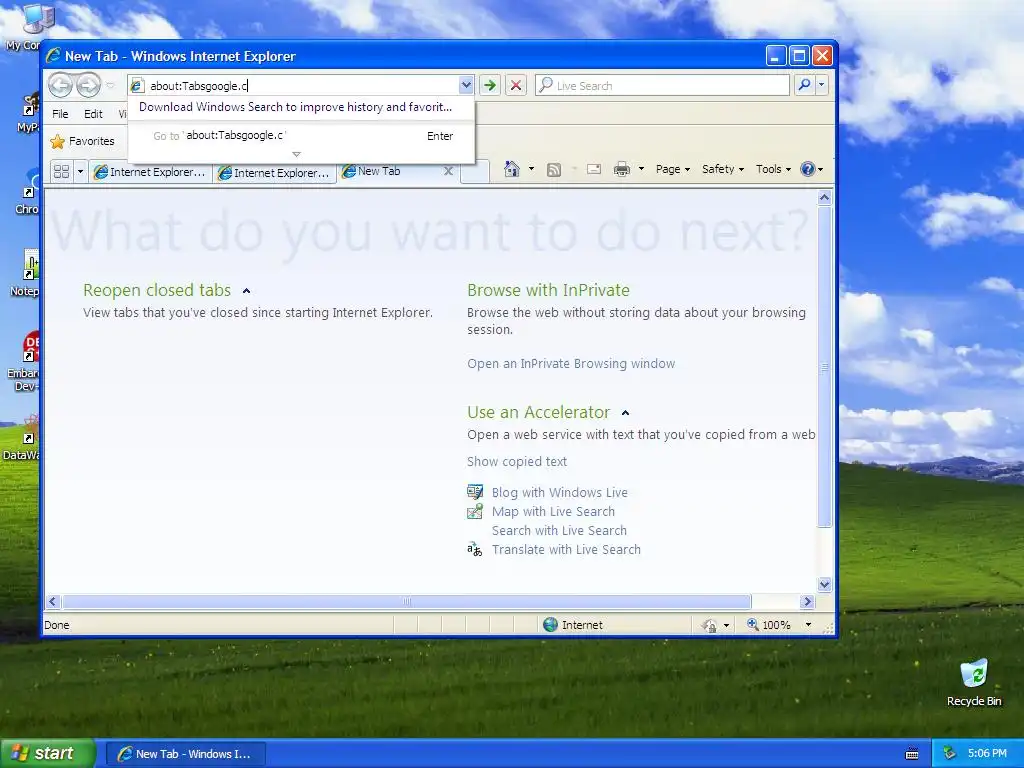The height and width of the screenshot is (768, 1024).
Task: Click vertical scrollbar up arrow
Action: click(824, 197)
